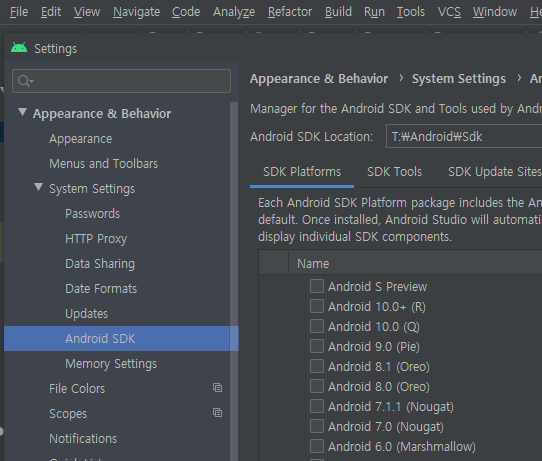The height and width of the screenshot is (461, 542).
Task: Switch to the SDK Platforms tab
Action: [x=302, y=172]
